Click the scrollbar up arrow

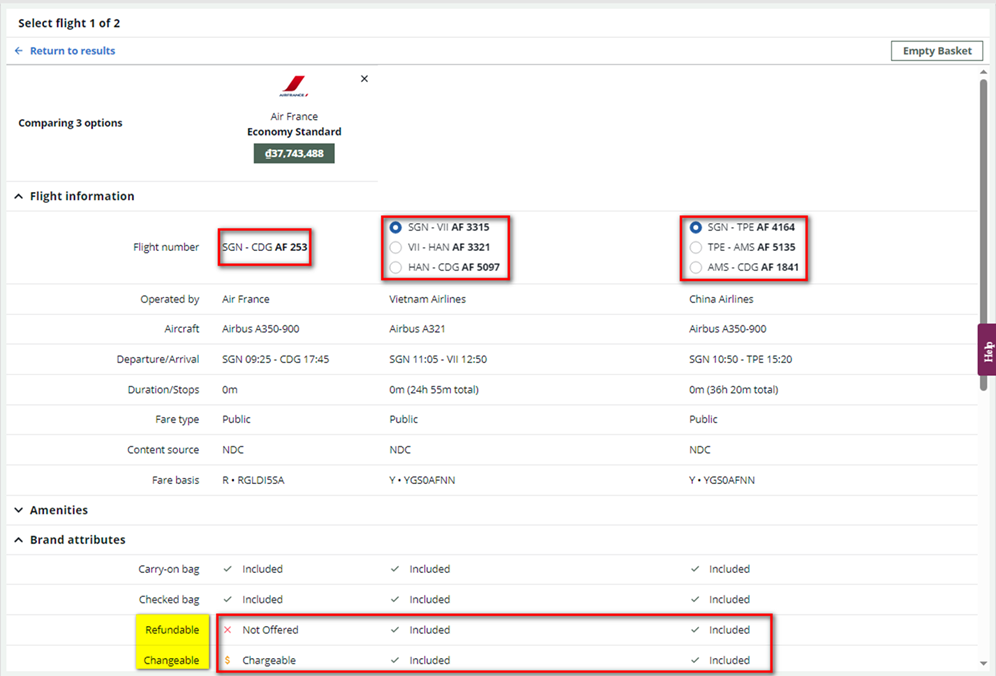coord(983,72)
